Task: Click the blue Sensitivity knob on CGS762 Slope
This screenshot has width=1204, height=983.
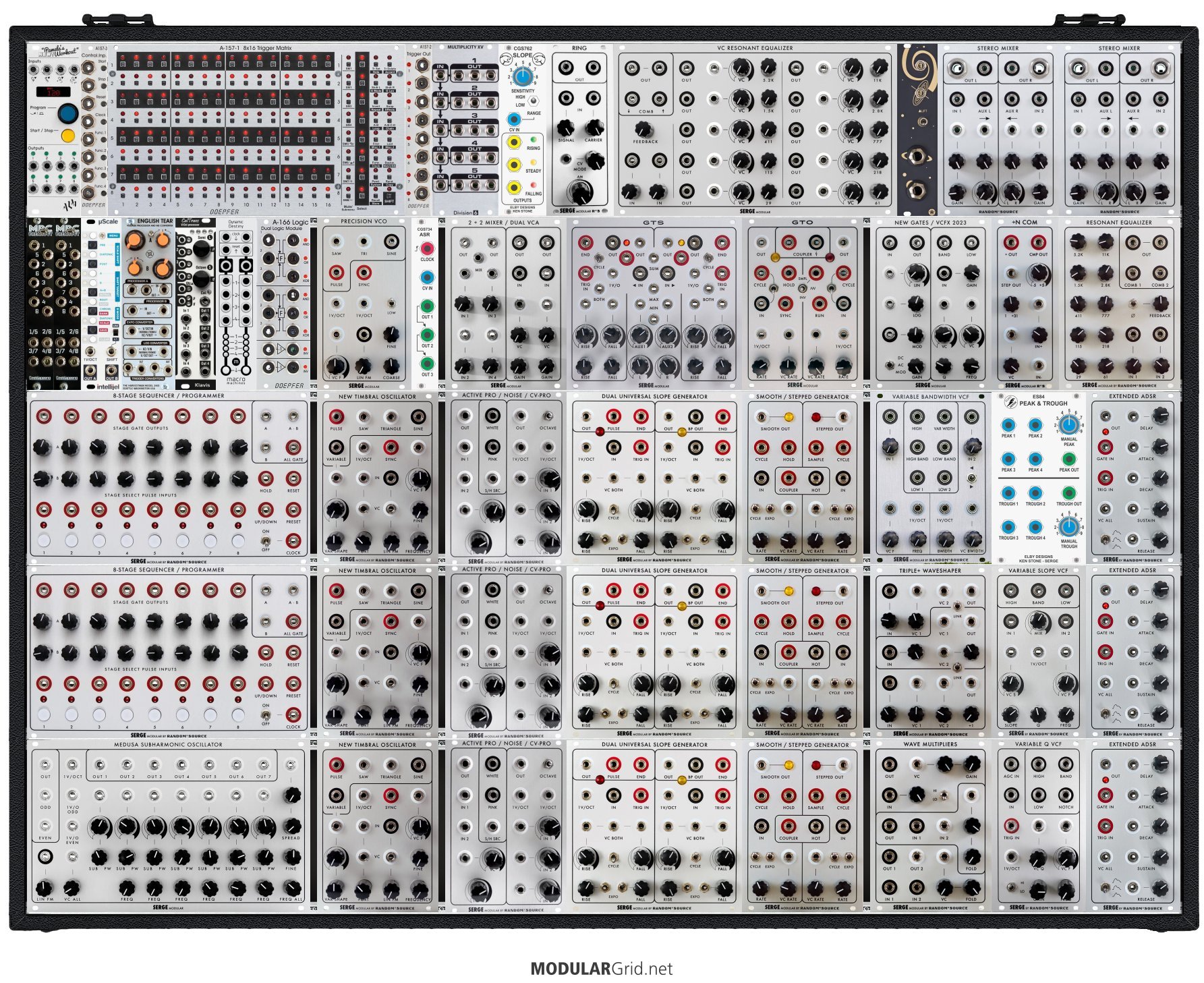Action: [523, 75]
